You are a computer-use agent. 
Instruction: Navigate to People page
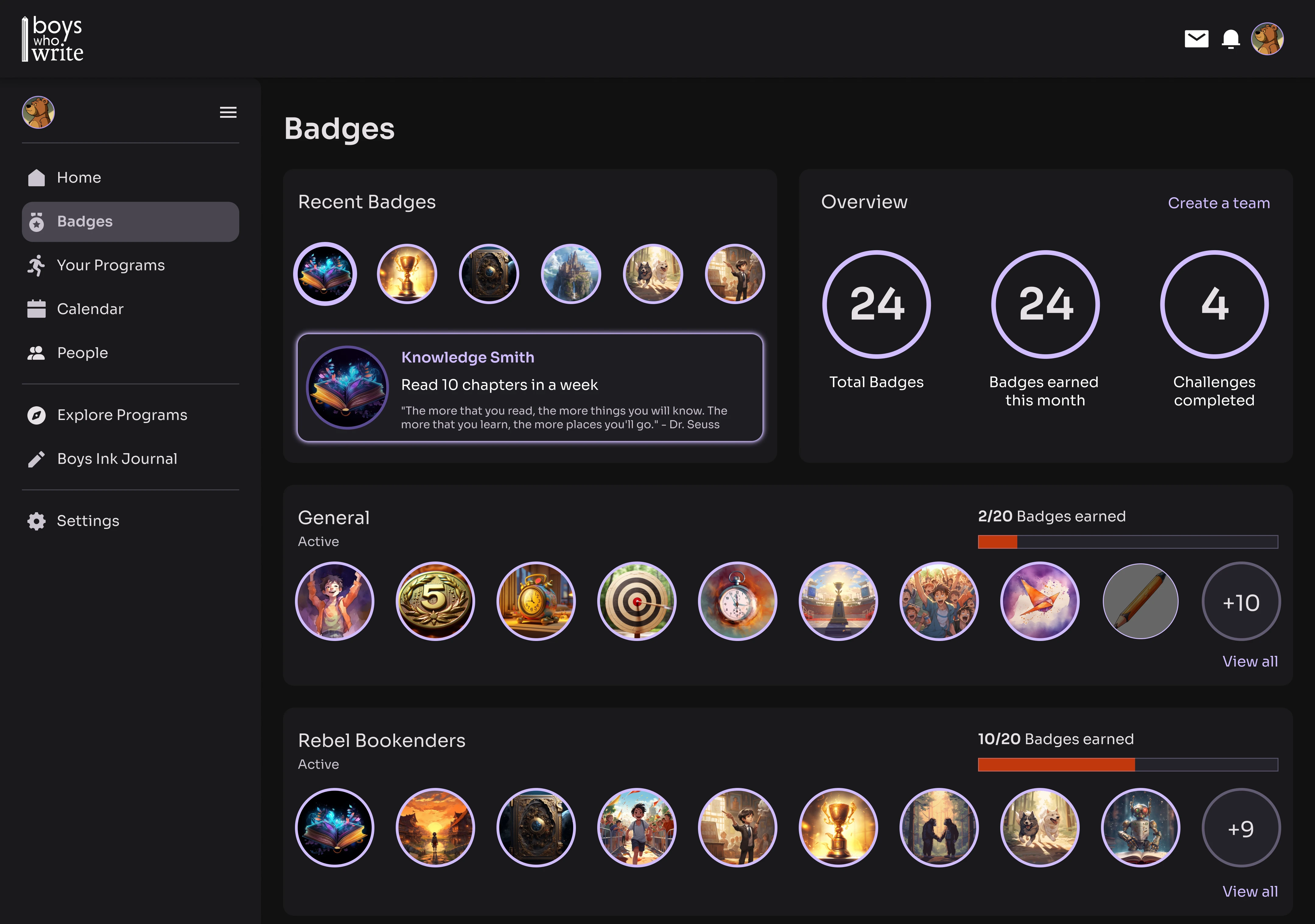82,353
